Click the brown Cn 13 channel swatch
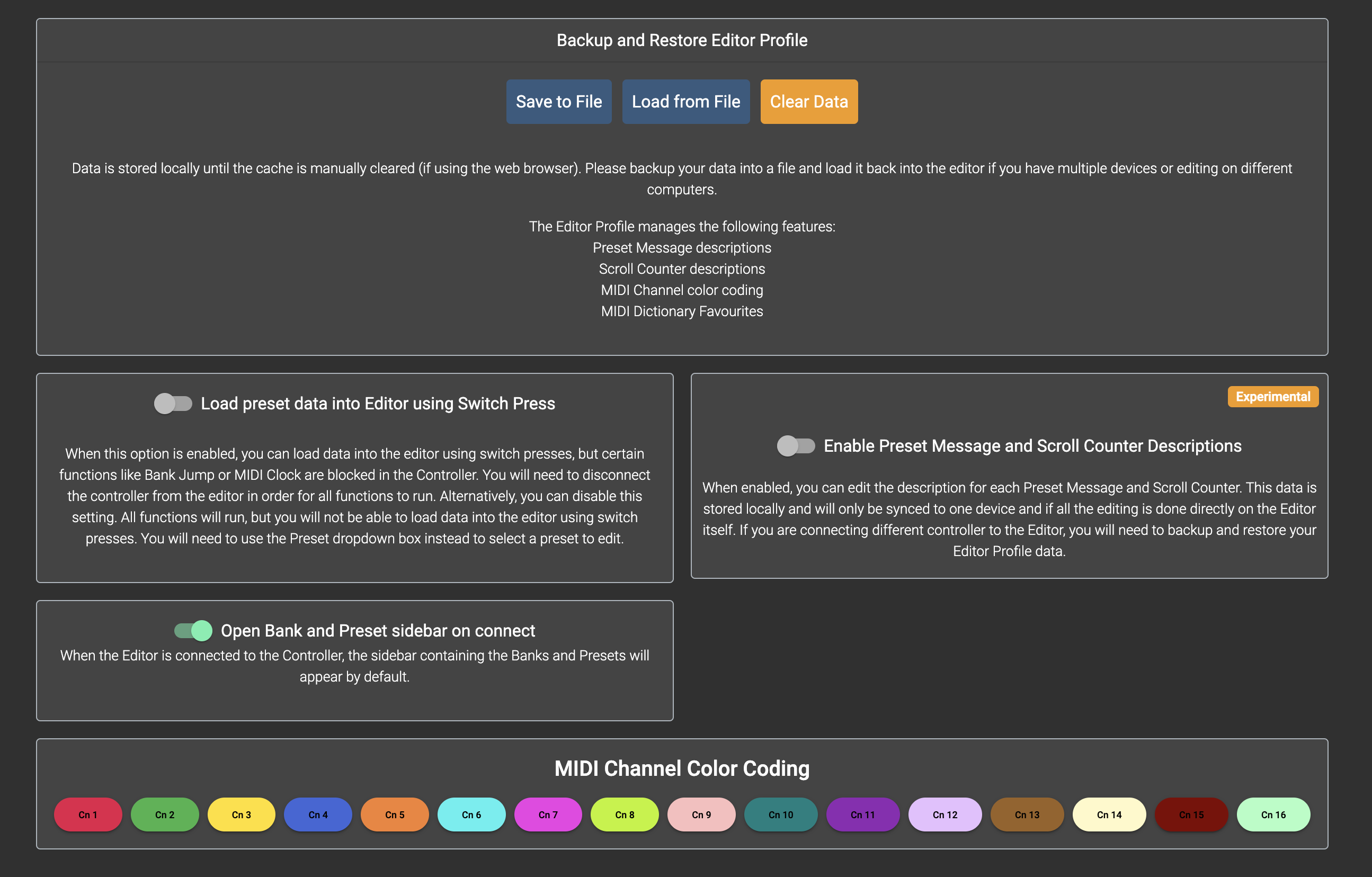 coord(1027,815)
